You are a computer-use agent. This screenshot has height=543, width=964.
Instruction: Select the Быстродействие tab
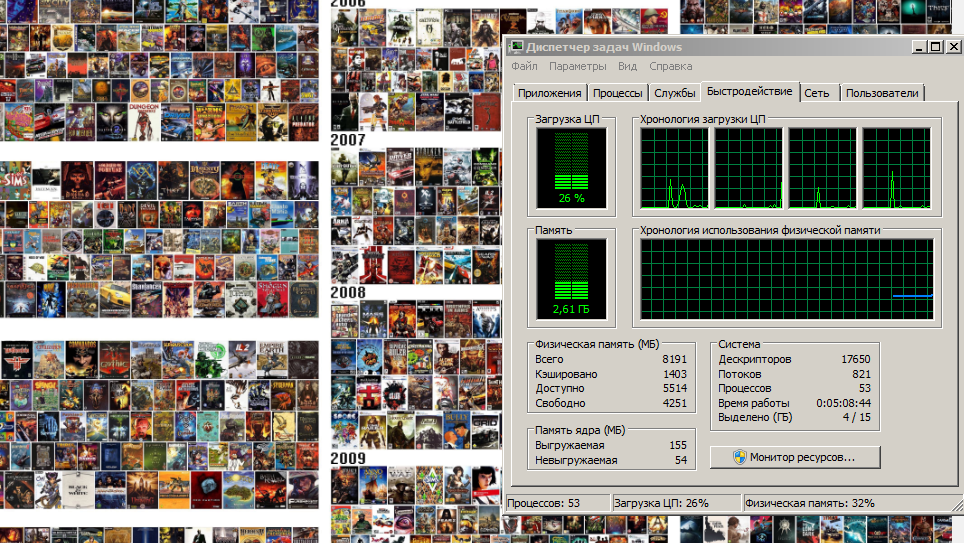pyautogui.click(x=749, y=91)
